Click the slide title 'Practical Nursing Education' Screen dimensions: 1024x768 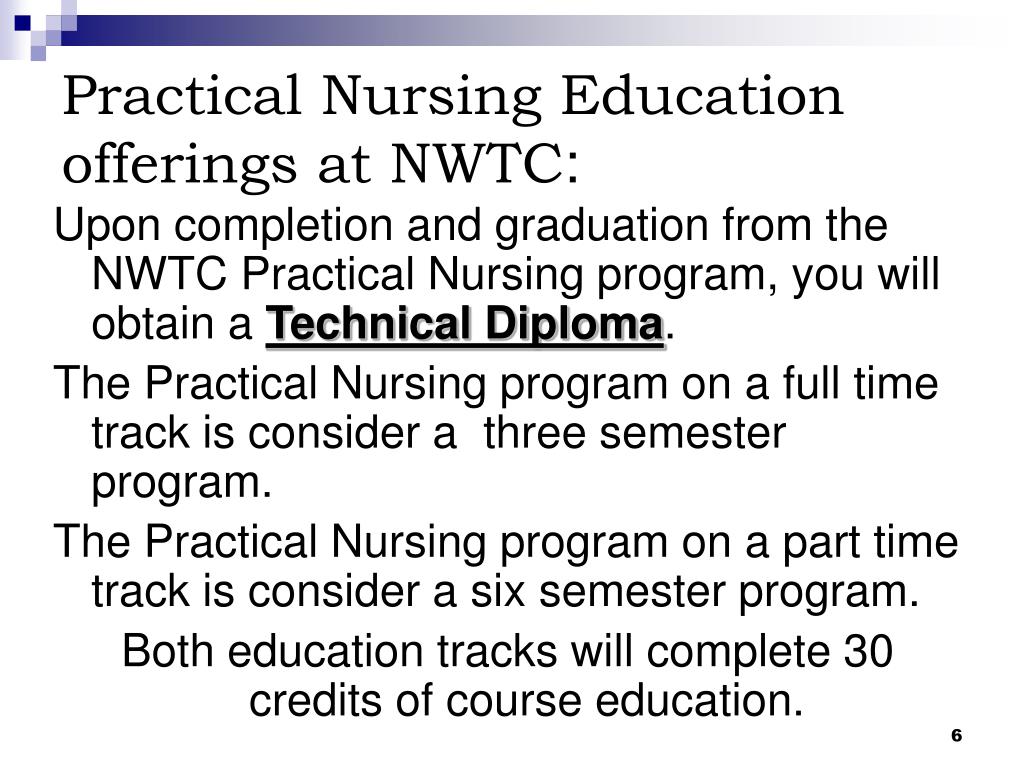pyautogui.click(x=453, y=97)
